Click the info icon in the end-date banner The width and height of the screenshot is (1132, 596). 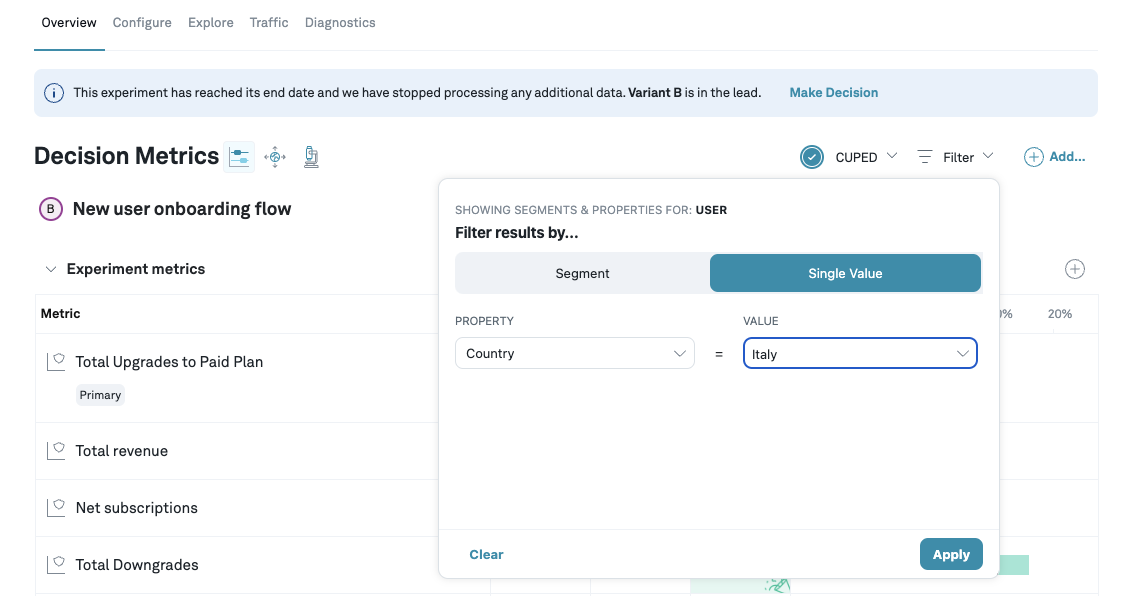(x=53, y=92)
